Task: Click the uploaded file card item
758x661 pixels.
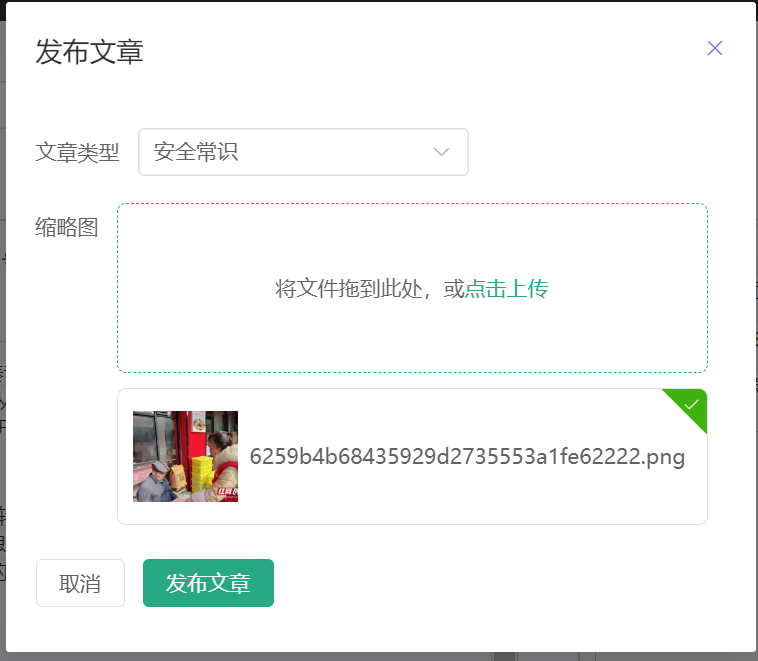Action: click(x=412, y=456)
